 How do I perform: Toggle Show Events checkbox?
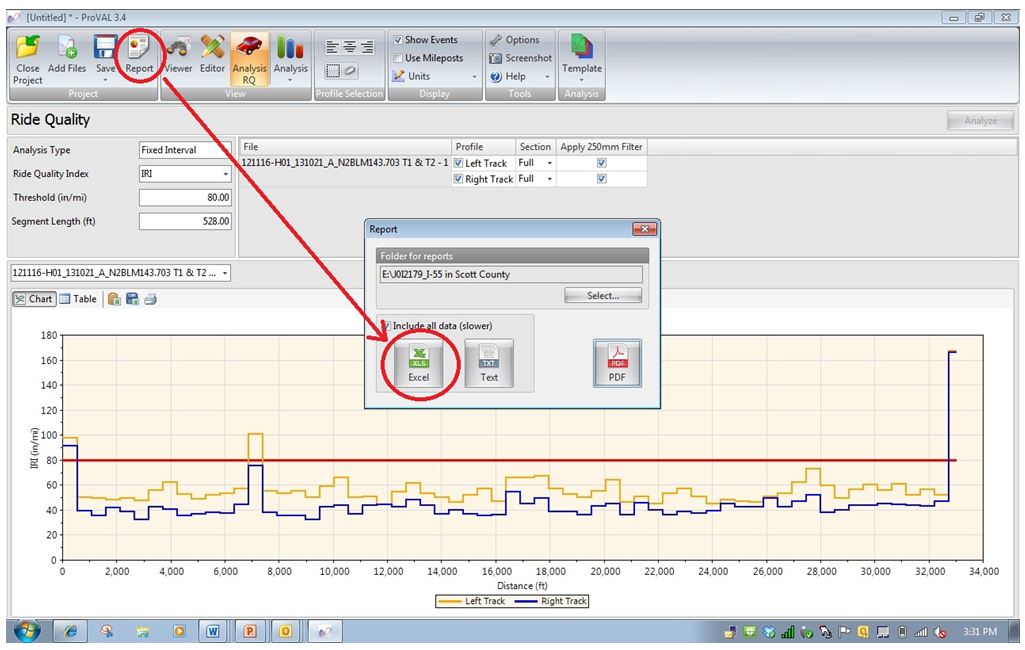[397, 40]
